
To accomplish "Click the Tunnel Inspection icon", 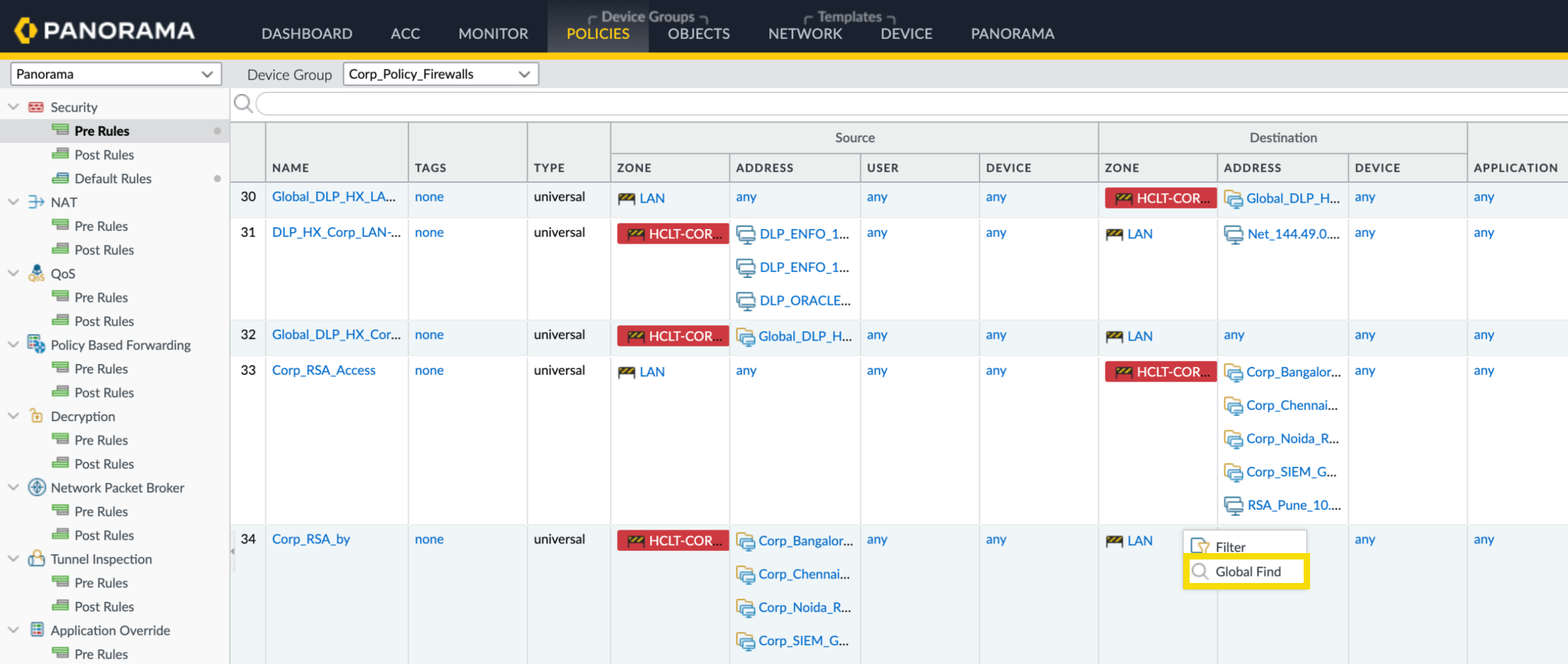I will point(36,558).
